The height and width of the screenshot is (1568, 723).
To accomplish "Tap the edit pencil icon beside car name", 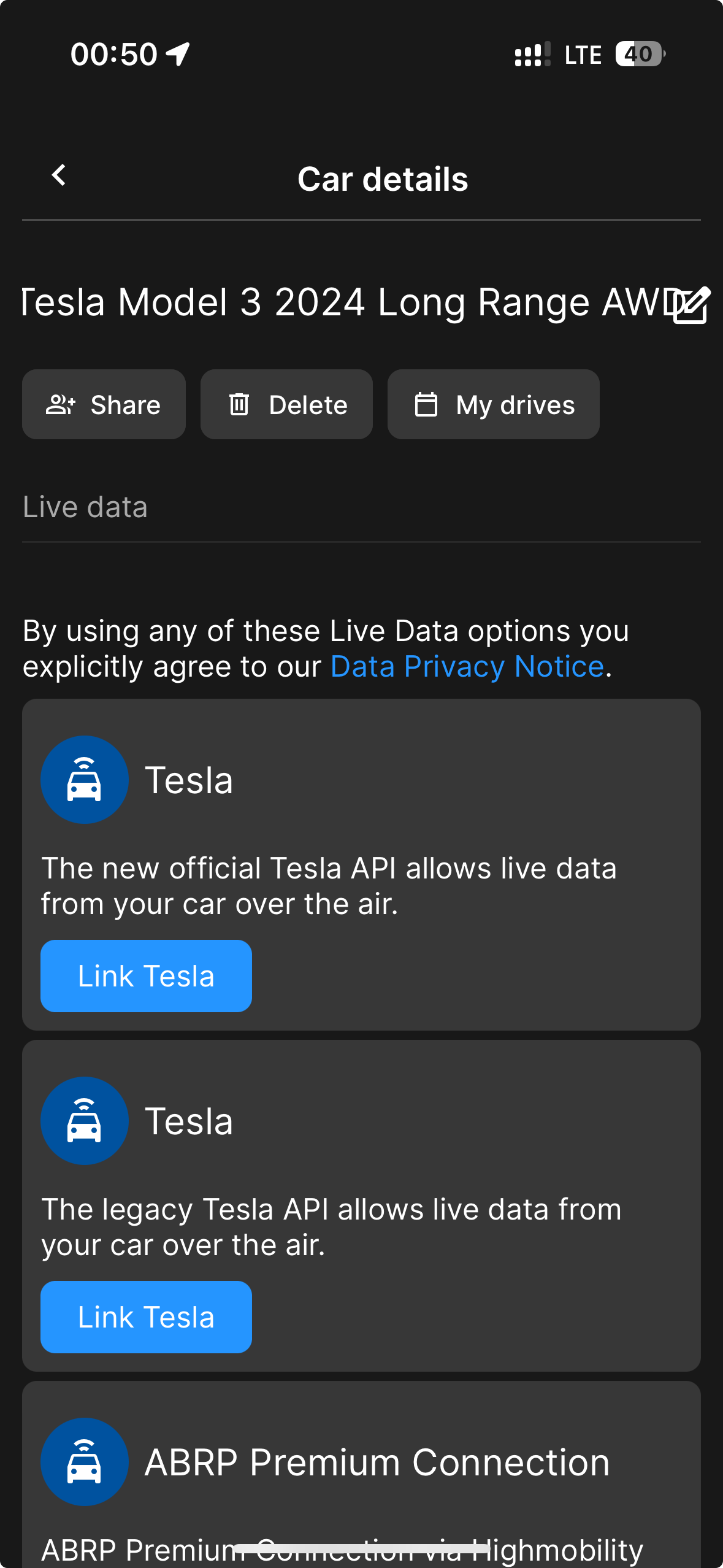I will tap(691, 305).
